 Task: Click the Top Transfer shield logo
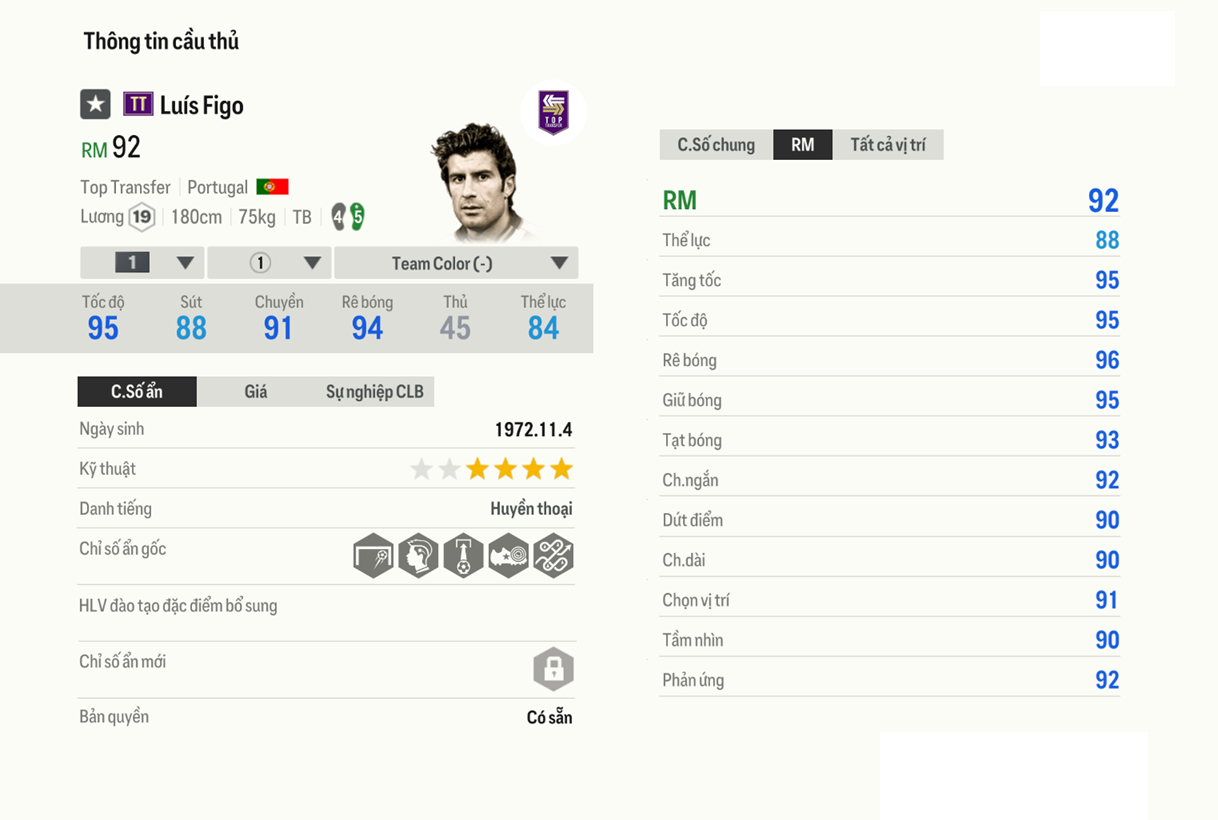point(553,112)
